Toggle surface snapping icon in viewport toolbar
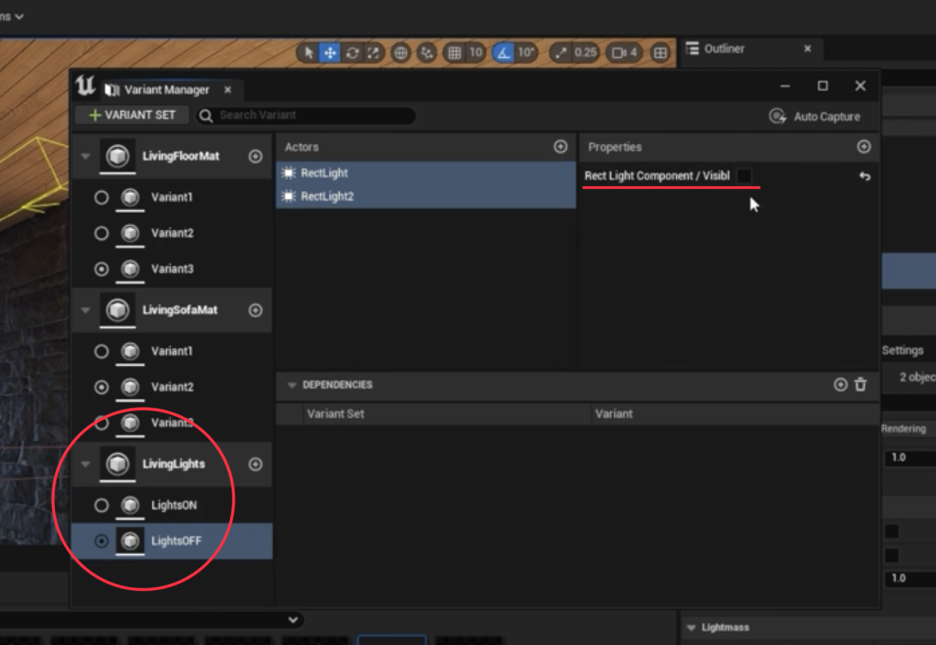Image resolution: width=936 pixels, height=645 pixels. point(427,53)
